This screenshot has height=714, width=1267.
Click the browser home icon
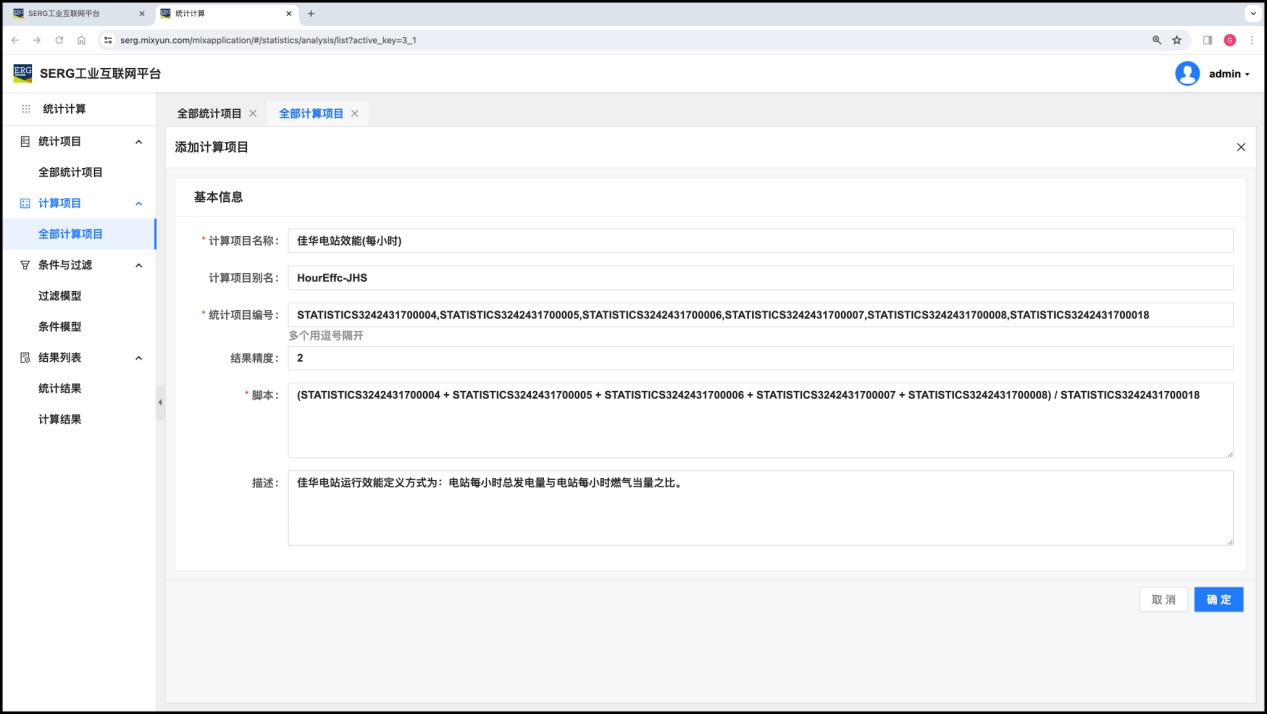pyautogui.click(x=81, y=40)
